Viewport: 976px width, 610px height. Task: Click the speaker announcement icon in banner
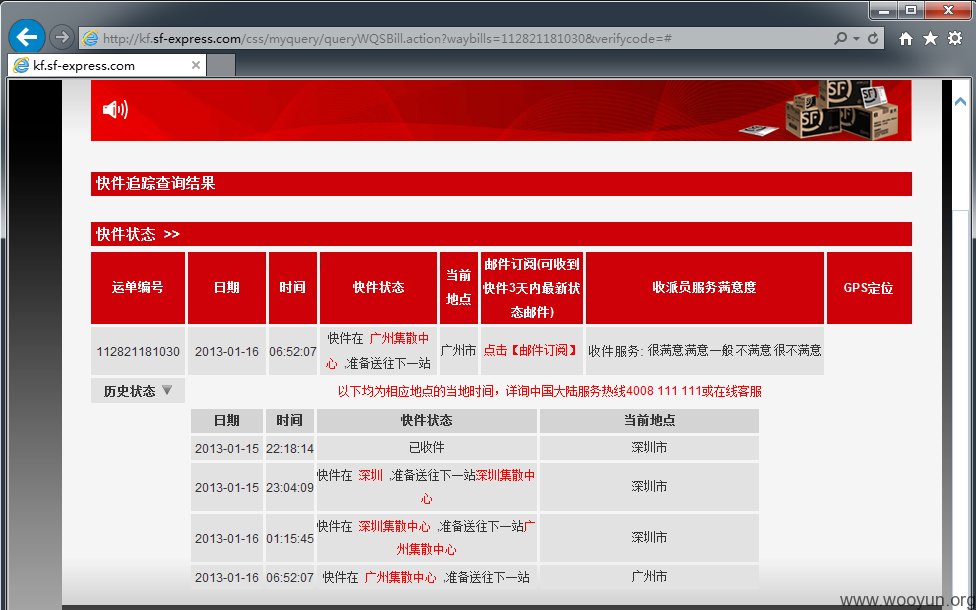click(115, 110)
